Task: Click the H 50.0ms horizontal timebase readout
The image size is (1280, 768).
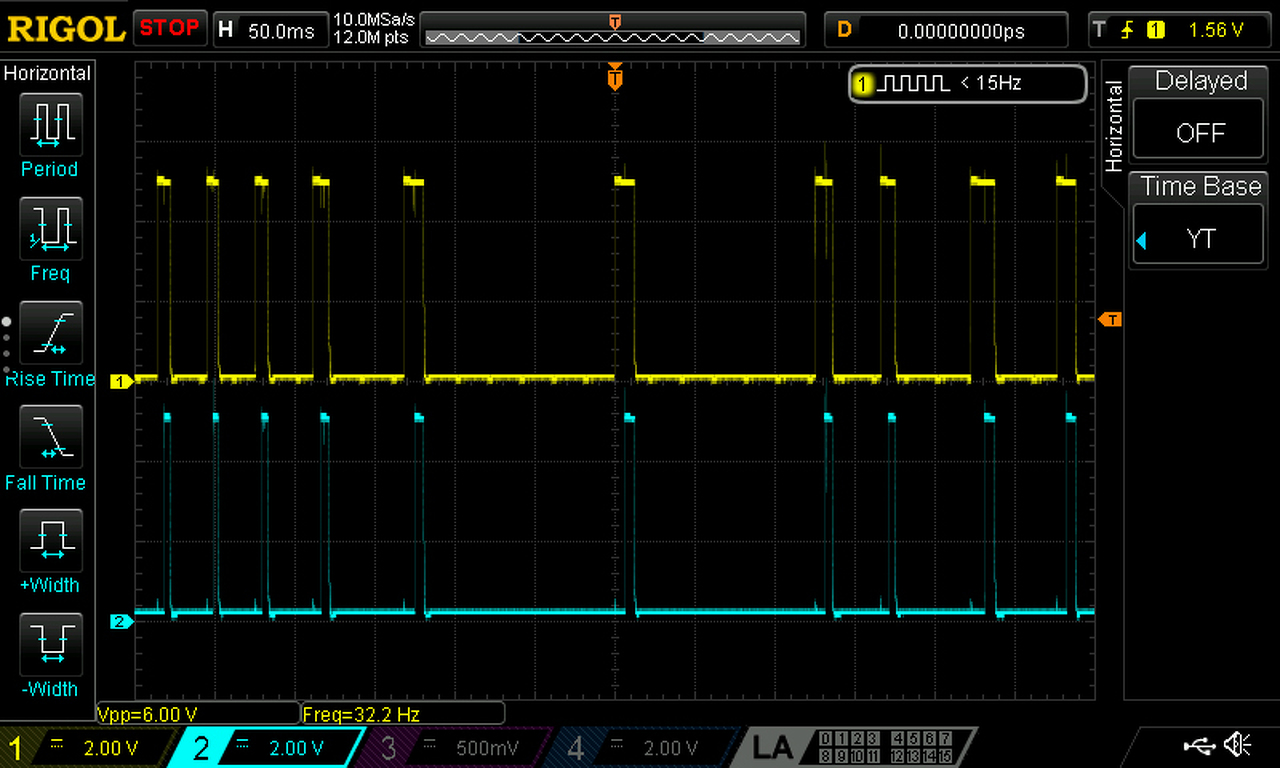Action: click(270, 30)
